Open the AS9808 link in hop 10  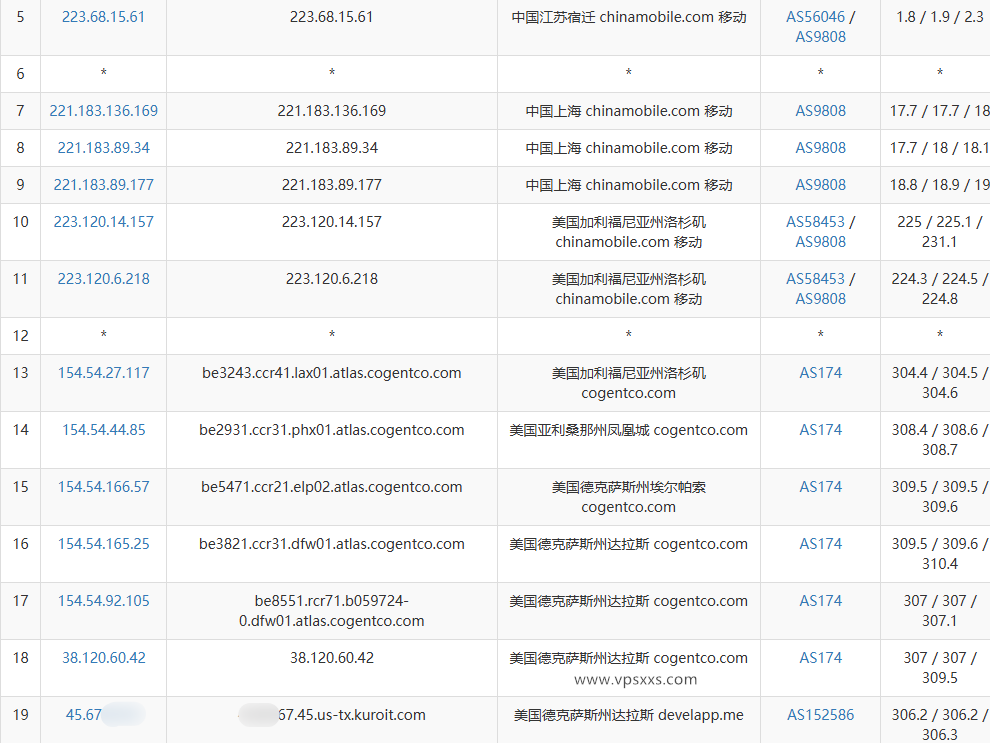[x=820, y=242]
